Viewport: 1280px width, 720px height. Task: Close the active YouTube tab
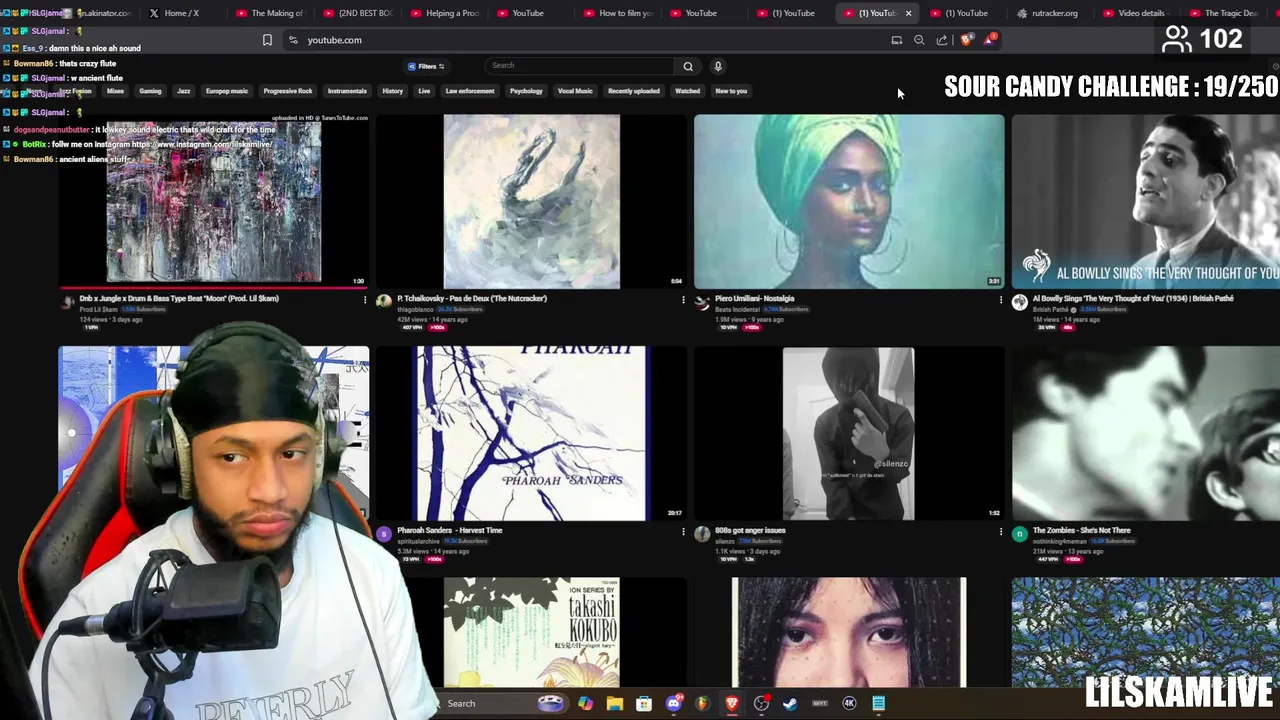tap(908, 13)
